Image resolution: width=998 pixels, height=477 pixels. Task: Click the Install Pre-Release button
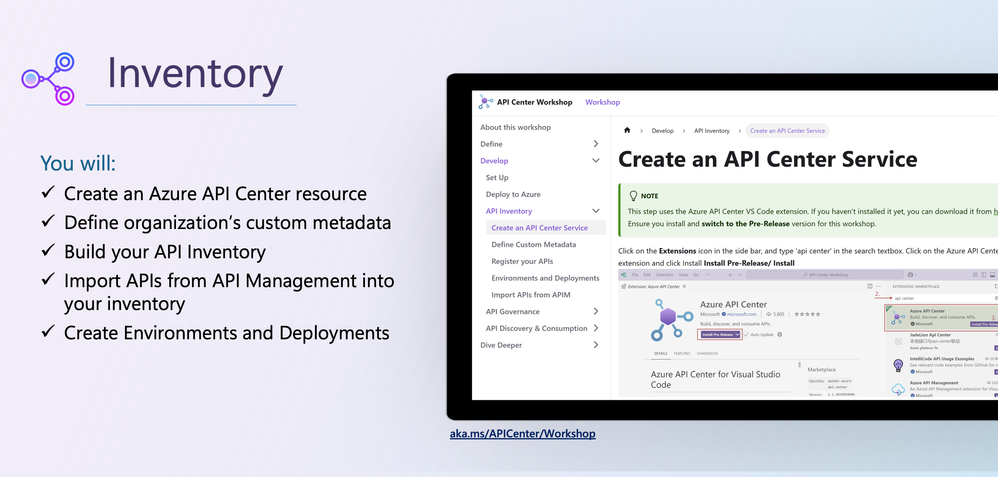[717, 334]
